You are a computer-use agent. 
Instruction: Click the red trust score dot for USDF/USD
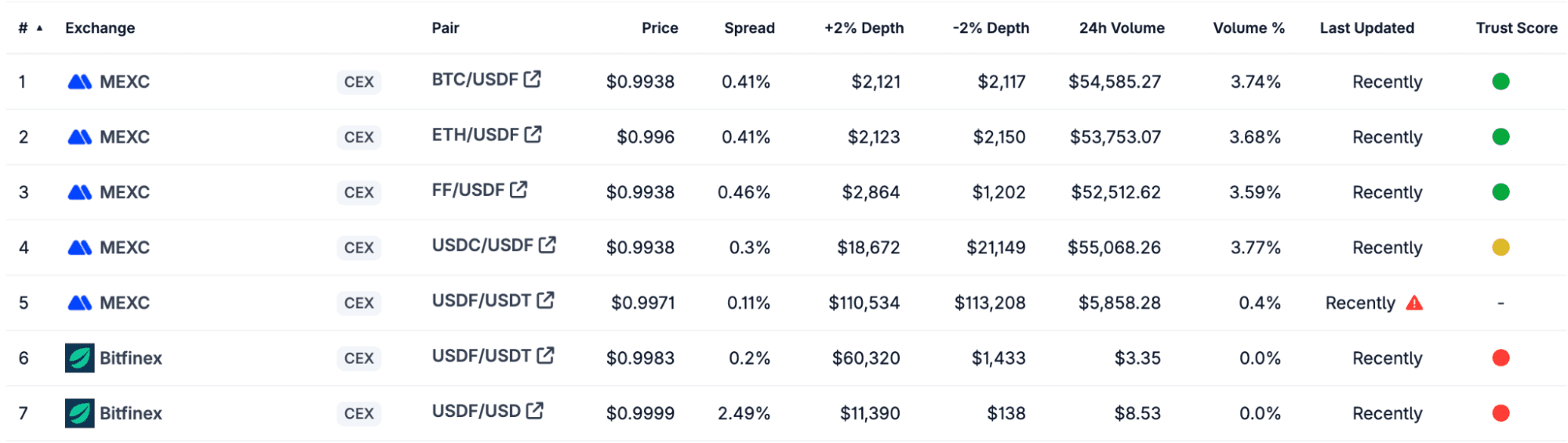1501,413
